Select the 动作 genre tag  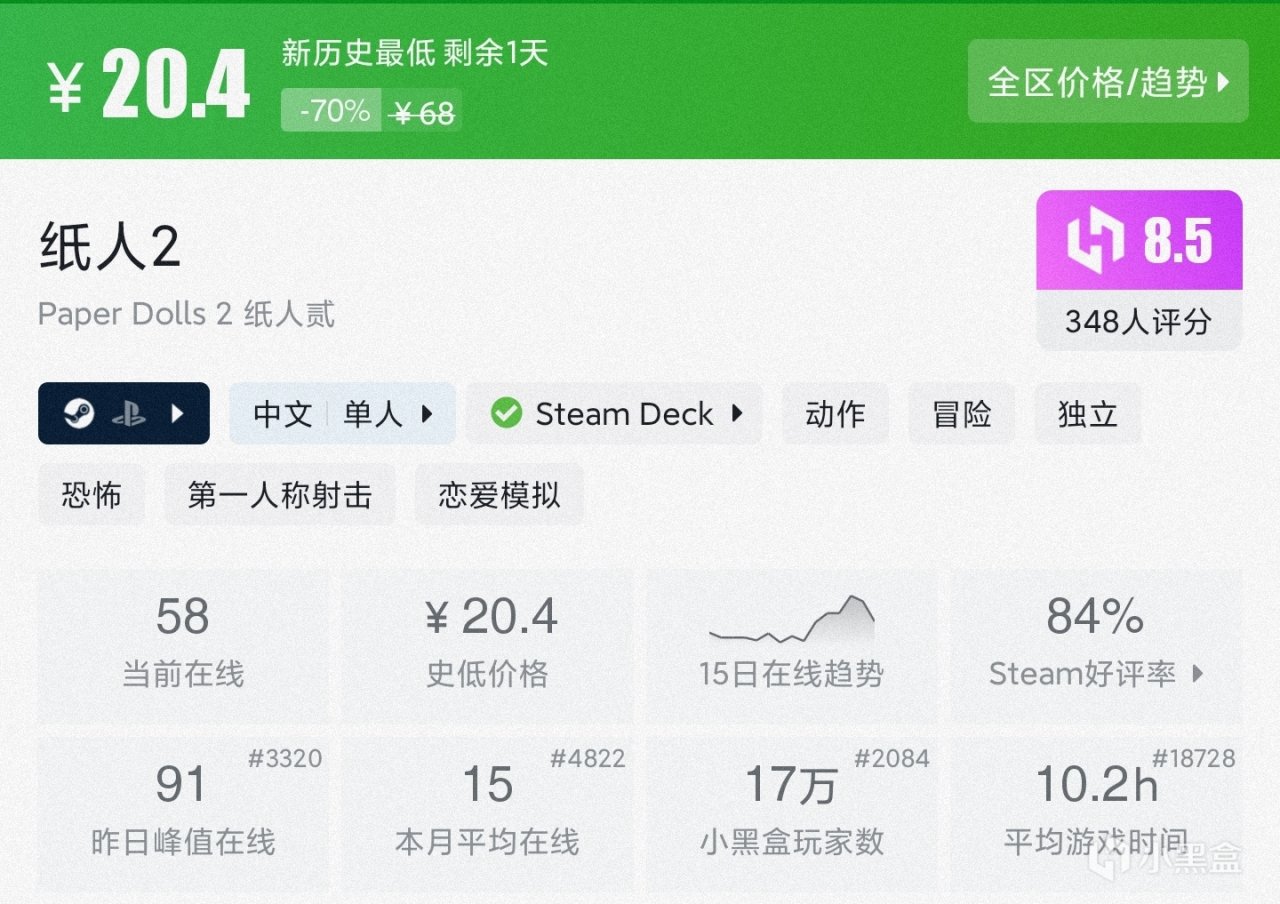tap(835, 413)
